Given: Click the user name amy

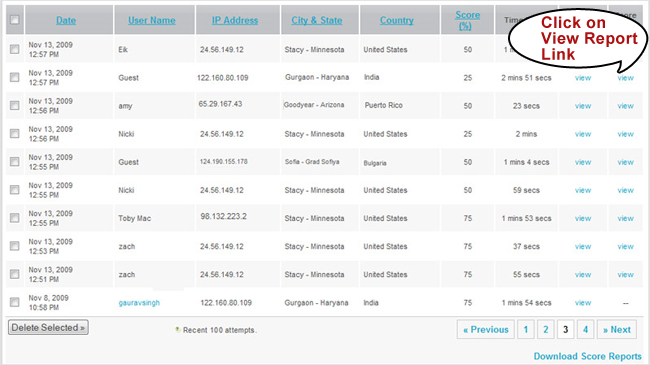Looking at the screenshot, I should [125, 106].
